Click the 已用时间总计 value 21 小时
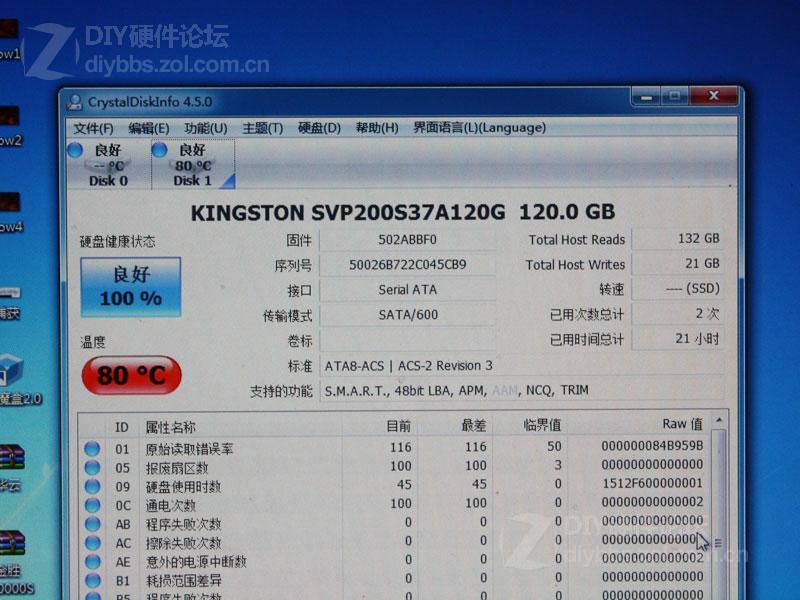 point(677,339)
